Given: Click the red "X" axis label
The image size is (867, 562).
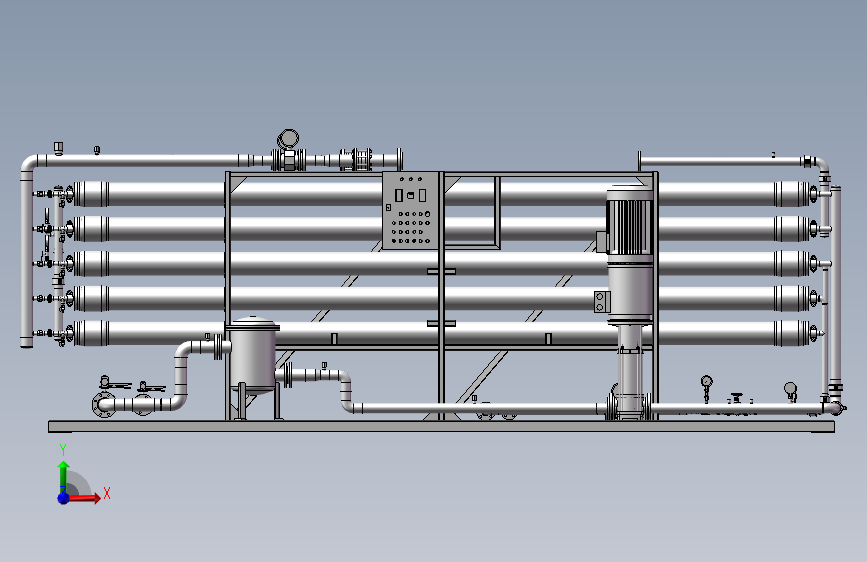Looking at the screenshot, I should click(x=107, y=493).
